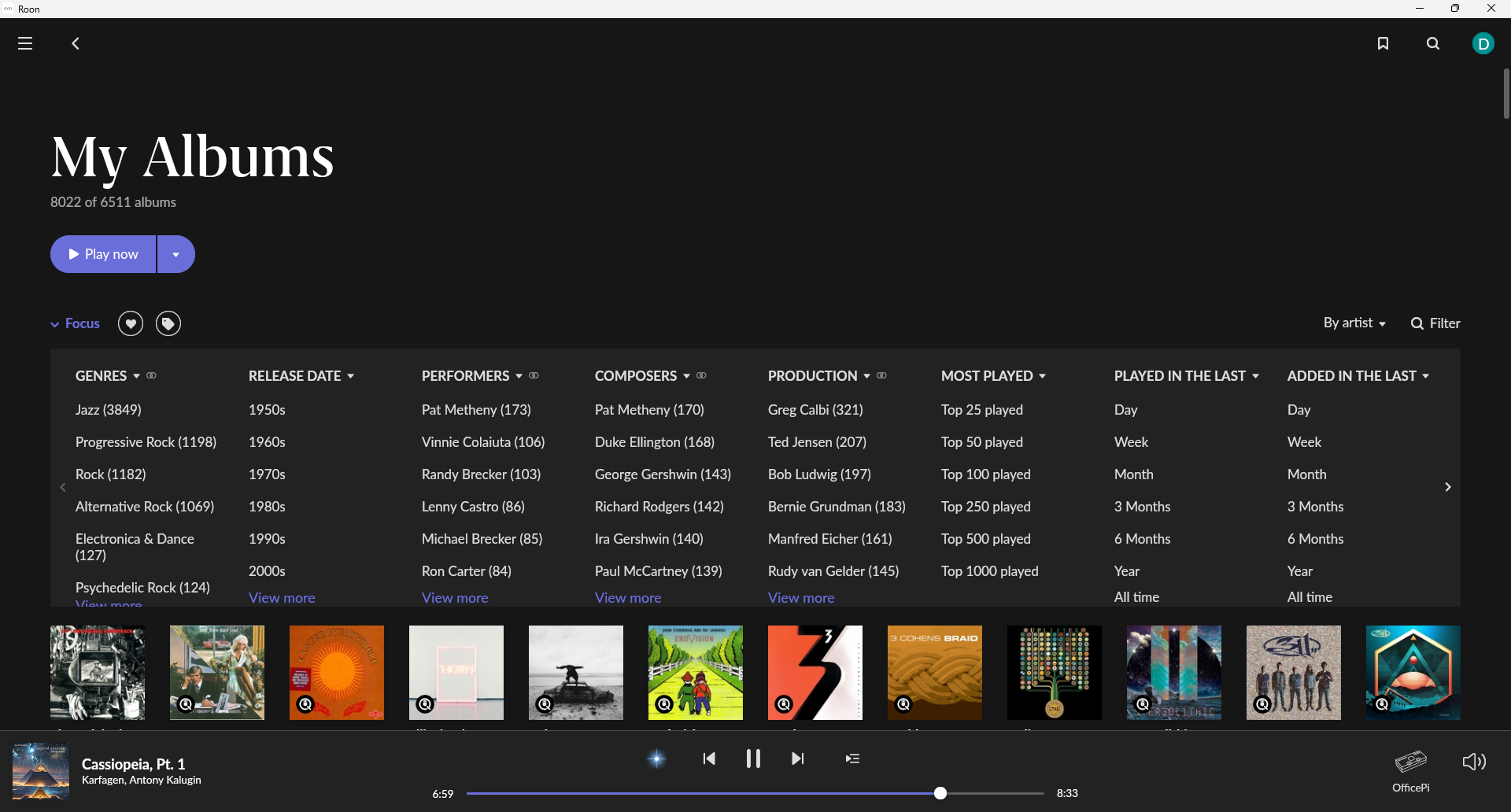
Task: Show next focus columns with right chevron
Action: coord(1447,487)
